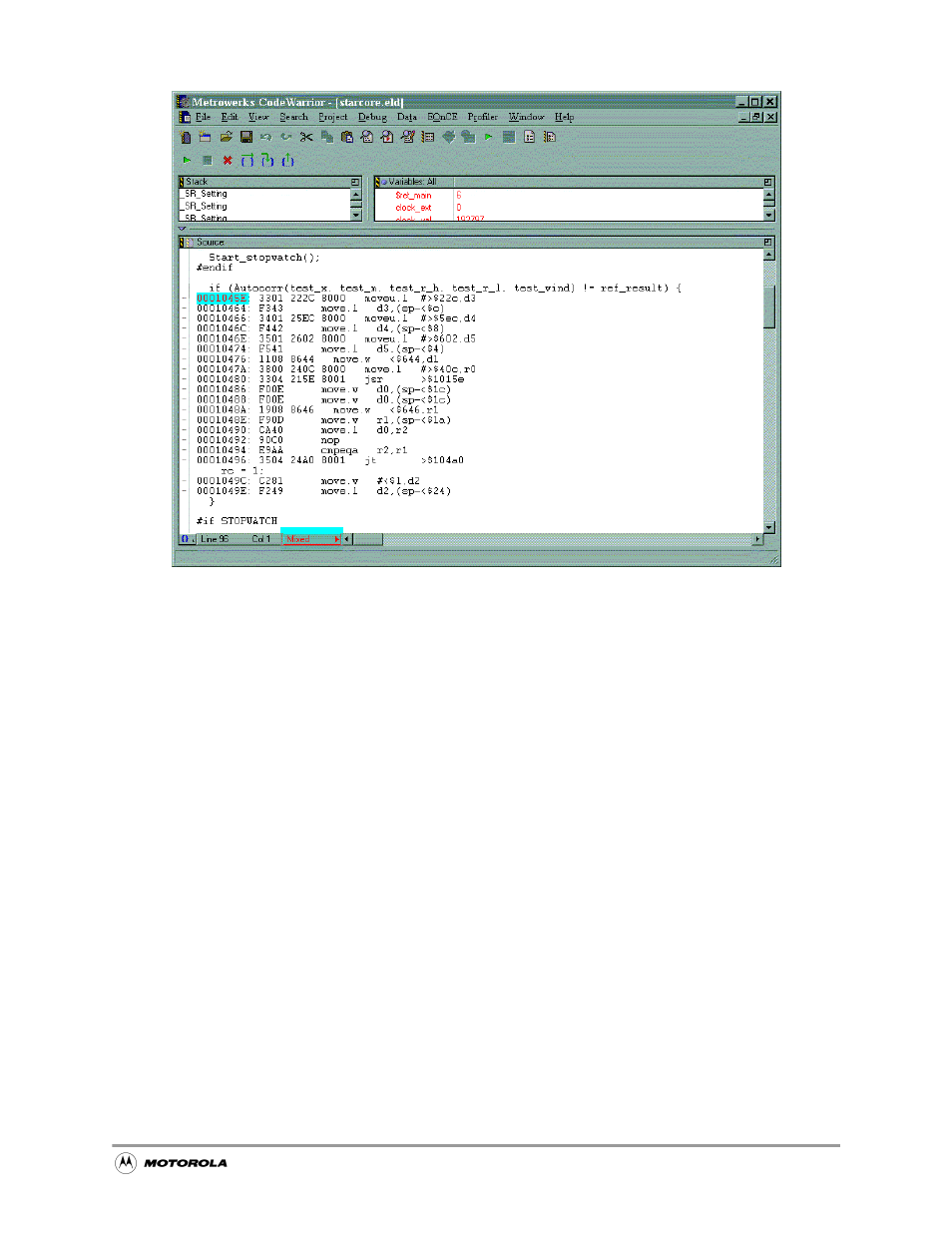
Task: Click the Start_stopwatch(); source line
Action: [264, 258]
